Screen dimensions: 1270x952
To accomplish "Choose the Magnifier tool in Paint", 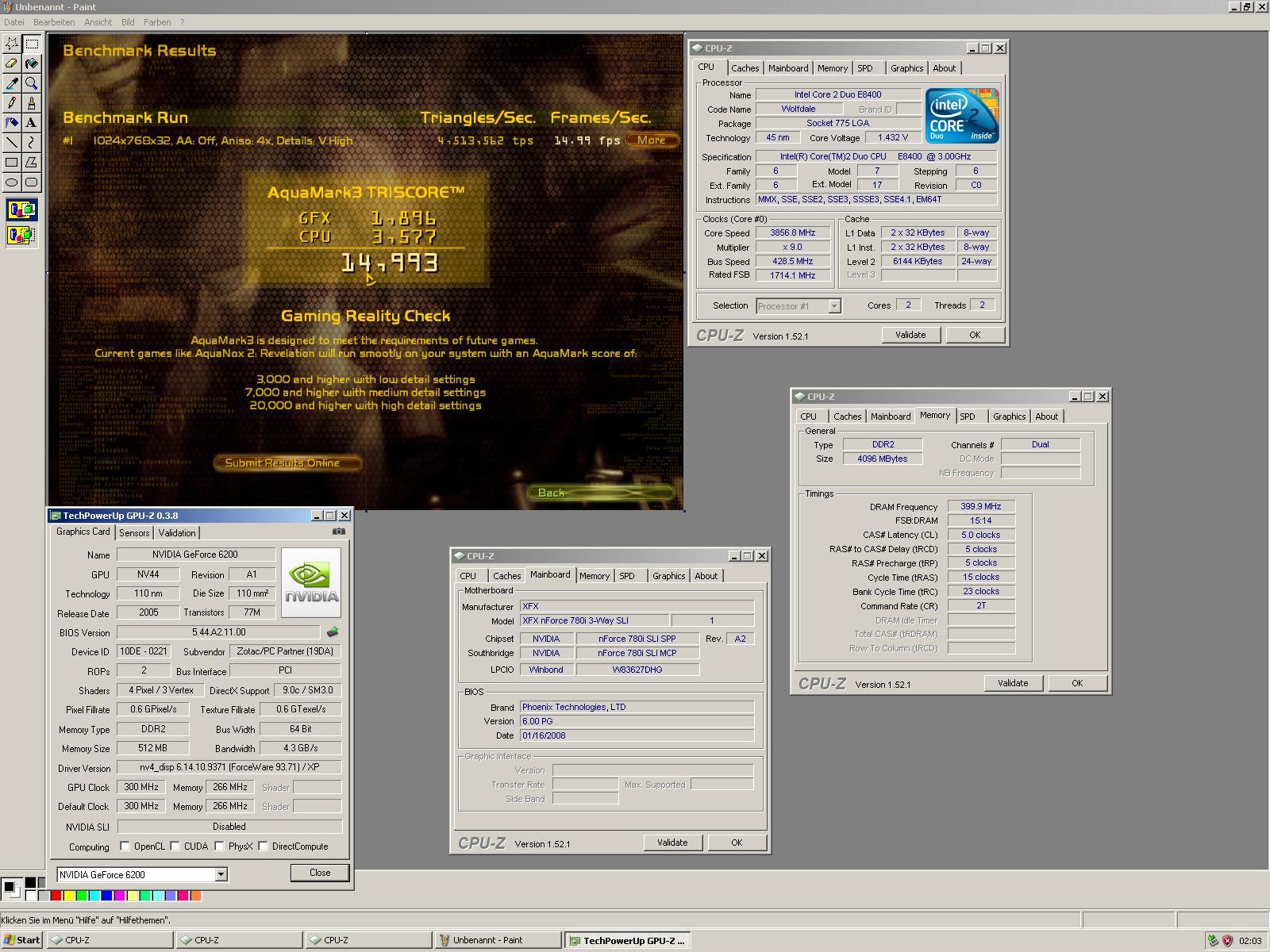I will 32,83.
